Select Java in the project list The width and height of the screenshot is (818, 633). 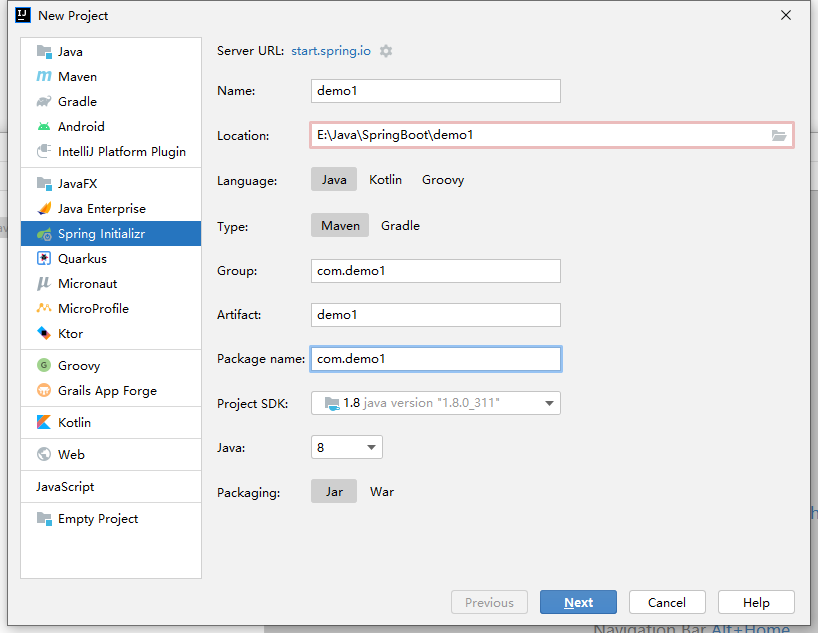(111, 52)
